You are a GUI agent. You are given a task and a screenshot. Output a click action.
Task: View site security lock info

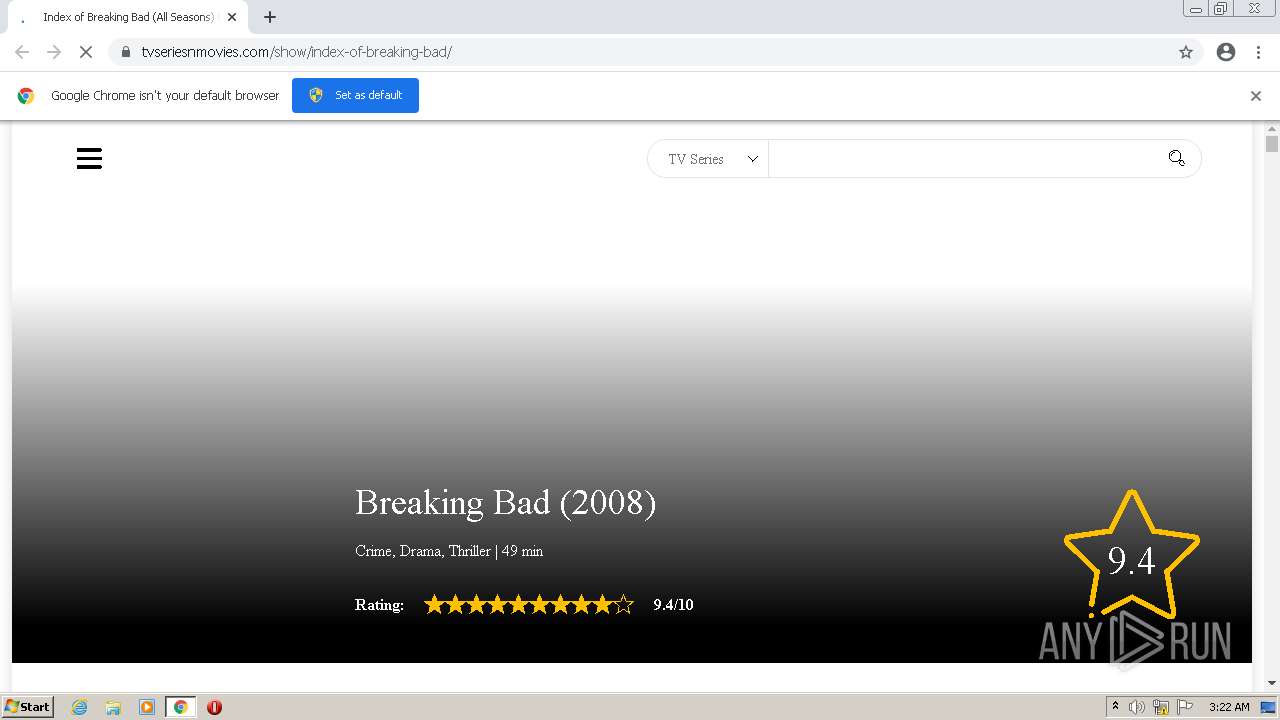pos(125,52)
